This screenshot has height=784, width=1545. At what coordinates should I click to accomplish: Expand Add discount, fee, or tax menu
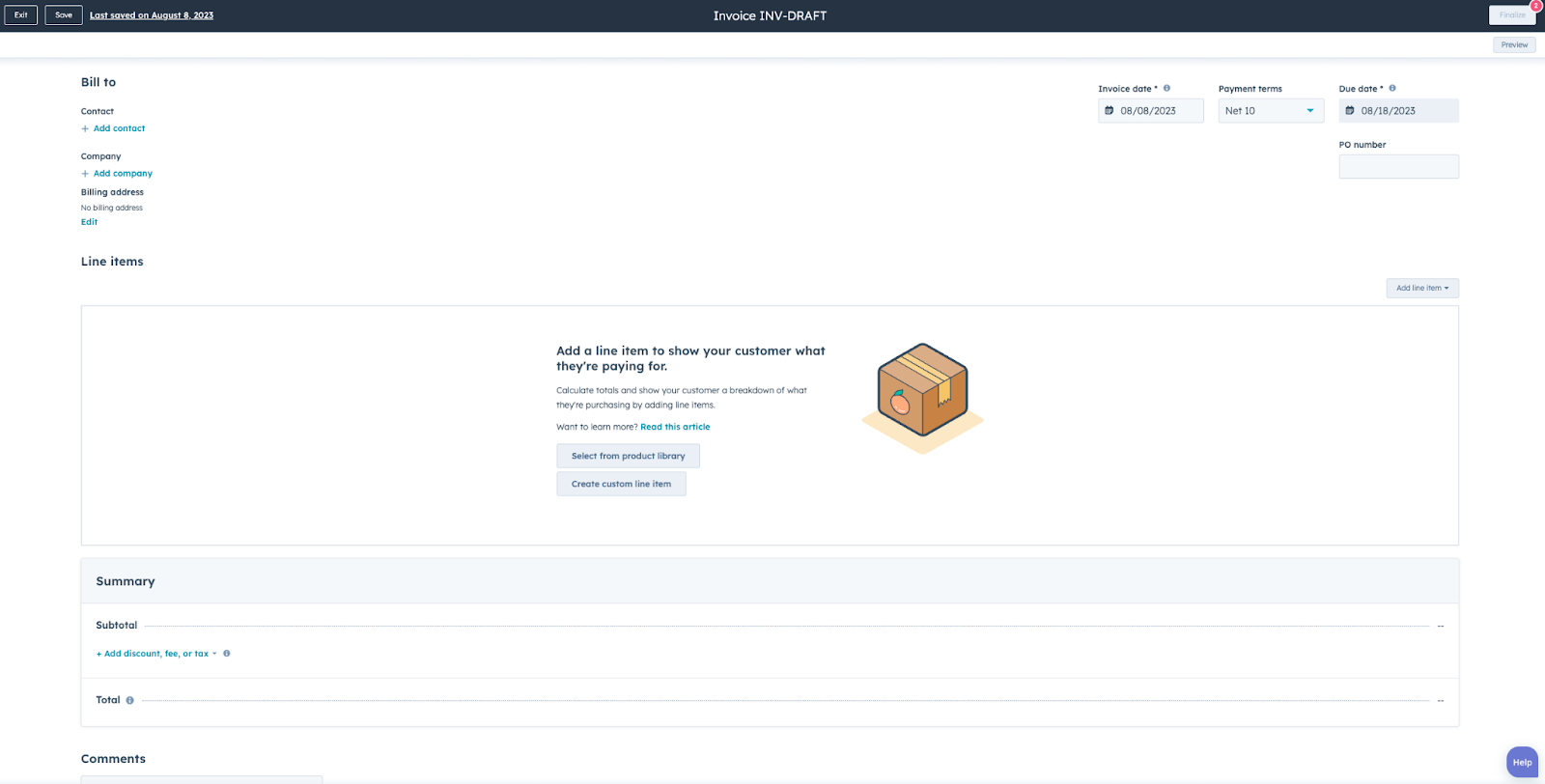coord(156,654)
